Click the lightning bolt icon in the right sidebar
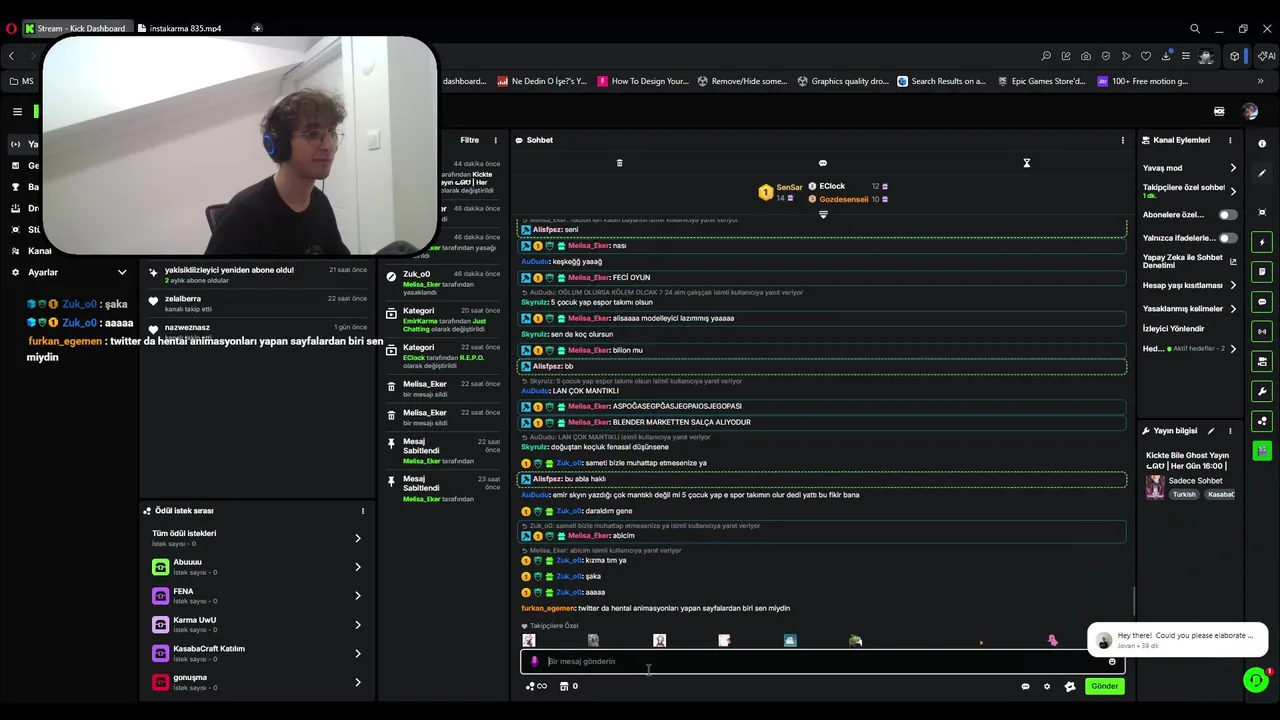The height and width of the screenshot is (720, 1280). coord(1262,242)
